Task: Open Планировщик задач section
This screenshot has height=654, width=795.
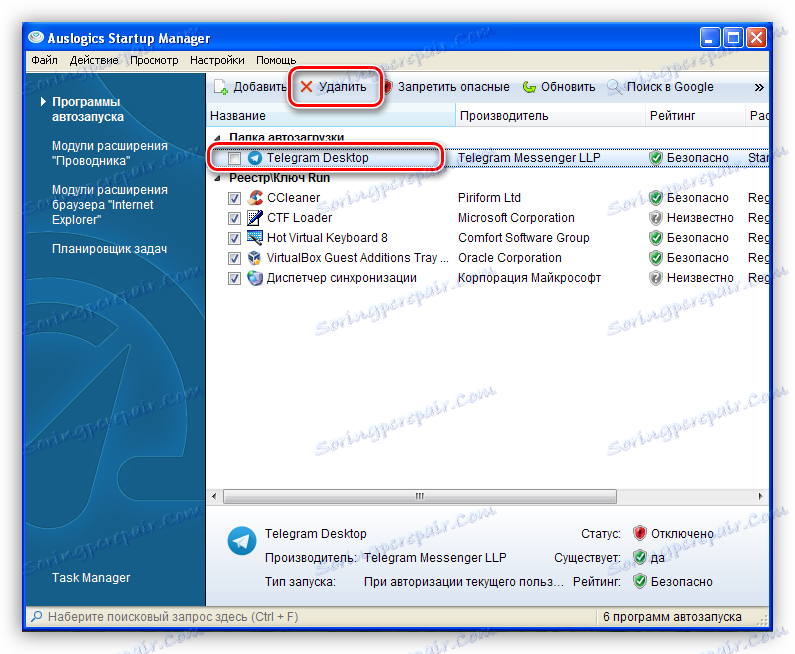Action: (109, 249)
